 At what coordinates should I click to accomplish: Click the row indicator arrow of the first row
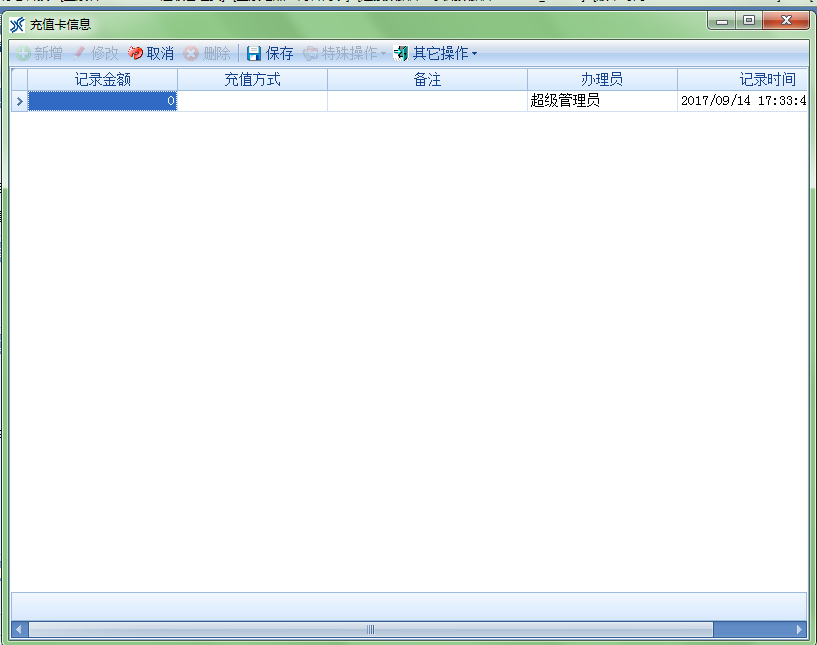tap(20, 101)
